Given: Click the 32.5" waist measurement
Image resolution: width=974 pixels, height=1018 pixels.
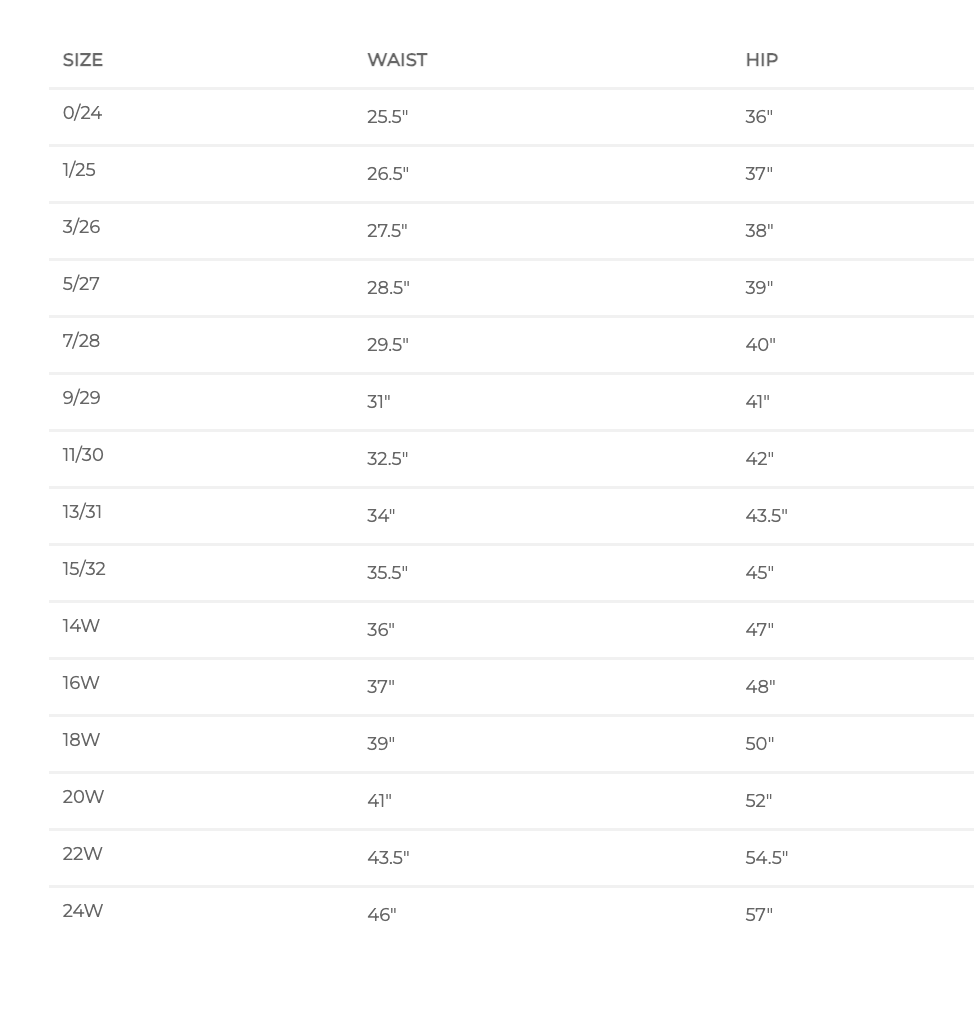Looking at the screenshot, I should (x=388, y=459).
